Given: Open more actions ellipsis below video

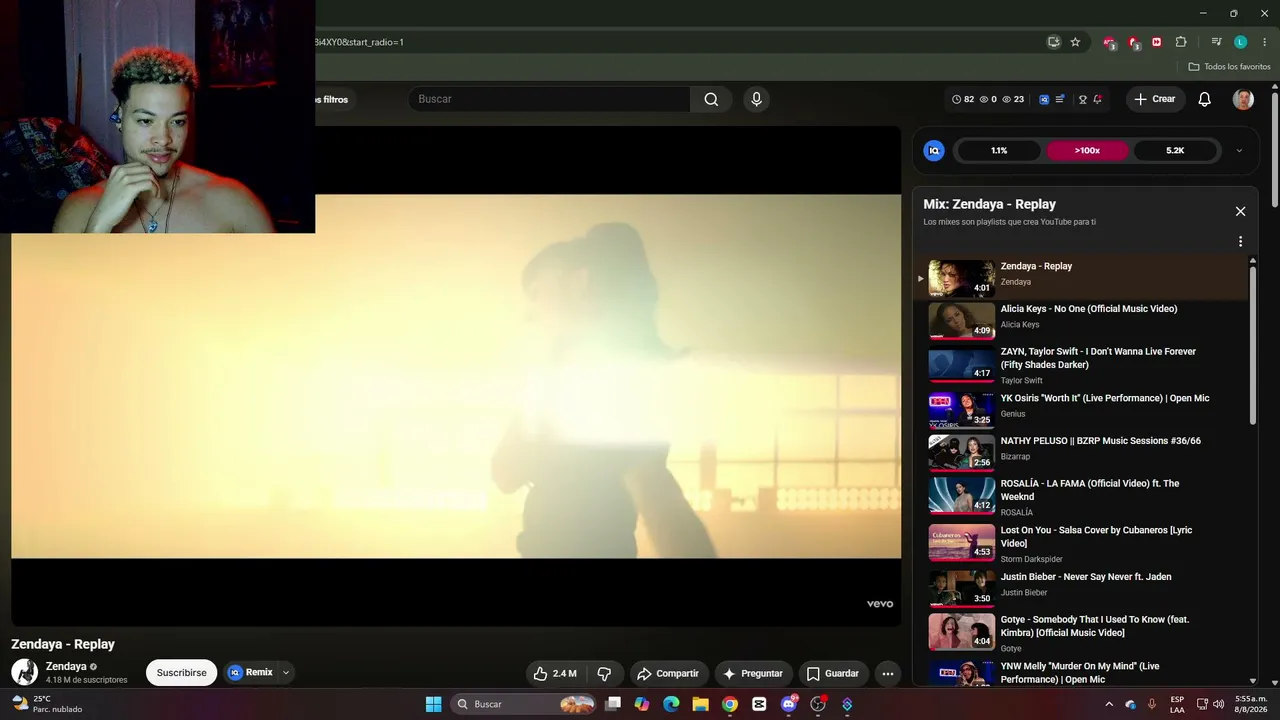Looking at the screenshot, I should 887,673.
